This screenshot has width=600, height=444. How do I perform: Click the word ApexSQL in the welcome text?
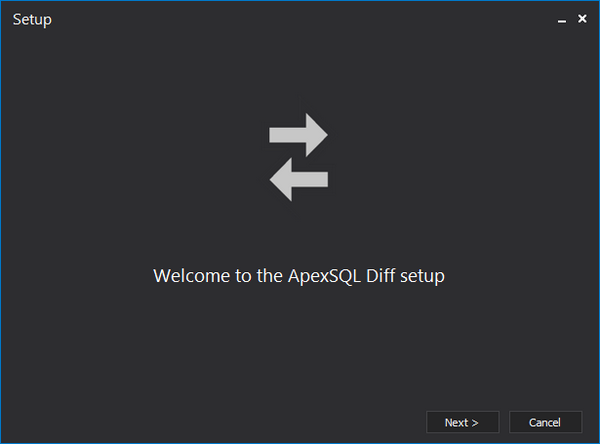tap(323, 276)
